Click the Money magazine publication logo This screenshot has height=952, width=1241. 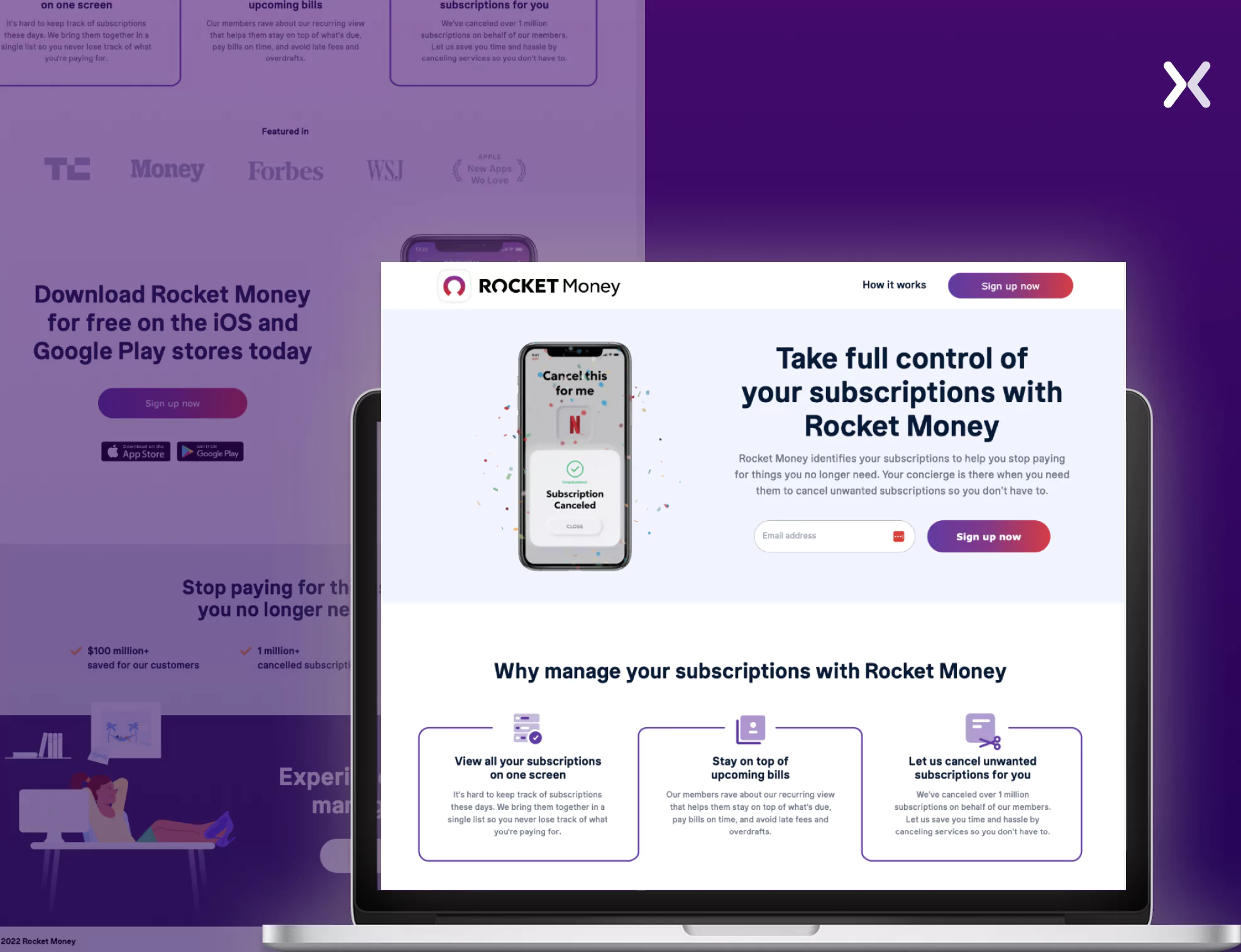pyautogui.click(x=168, y=169)
